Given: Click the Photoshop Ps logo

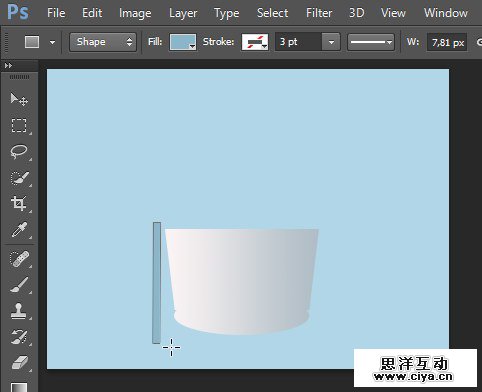Looking at the screenshot, I should pyautogui.click(x=18, y=12).
